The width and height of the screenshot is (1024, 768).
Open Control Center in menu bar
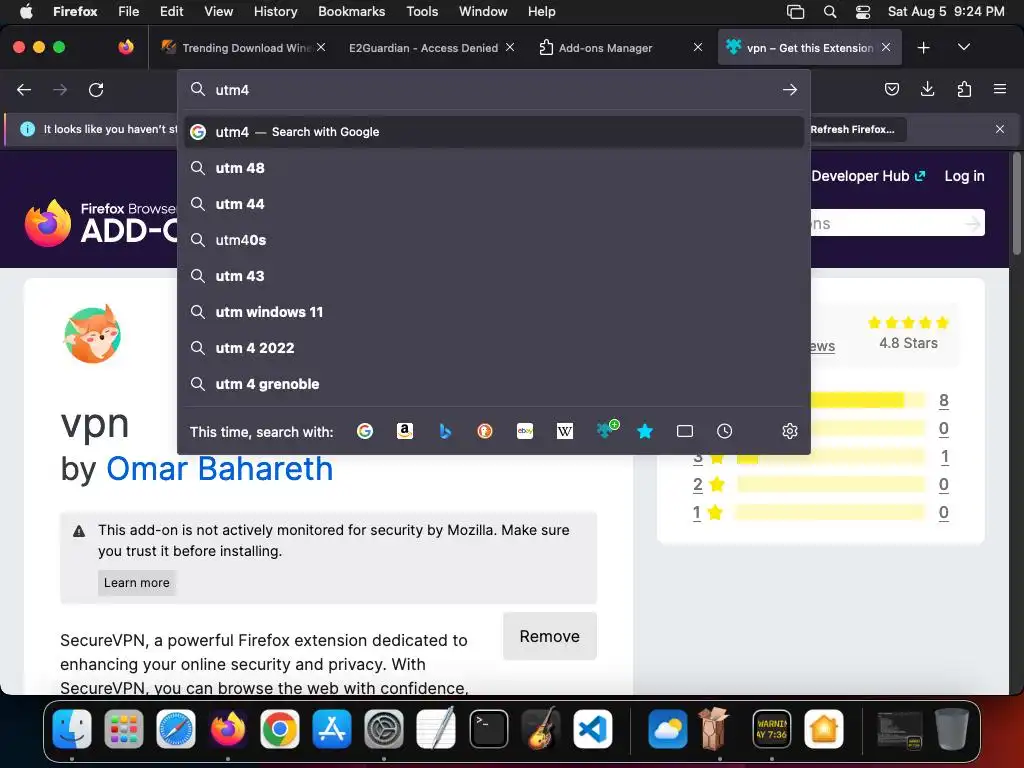pos(863,12)
